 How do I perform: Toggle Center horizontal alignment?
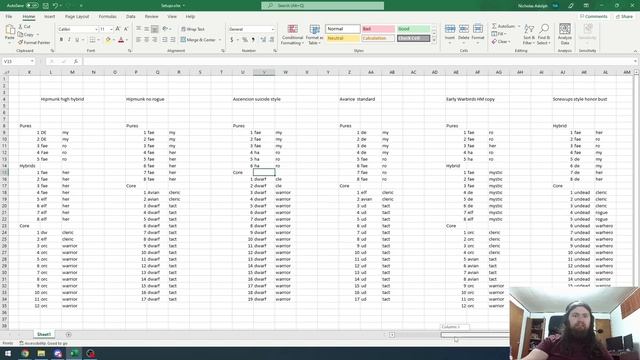point(147,40)
